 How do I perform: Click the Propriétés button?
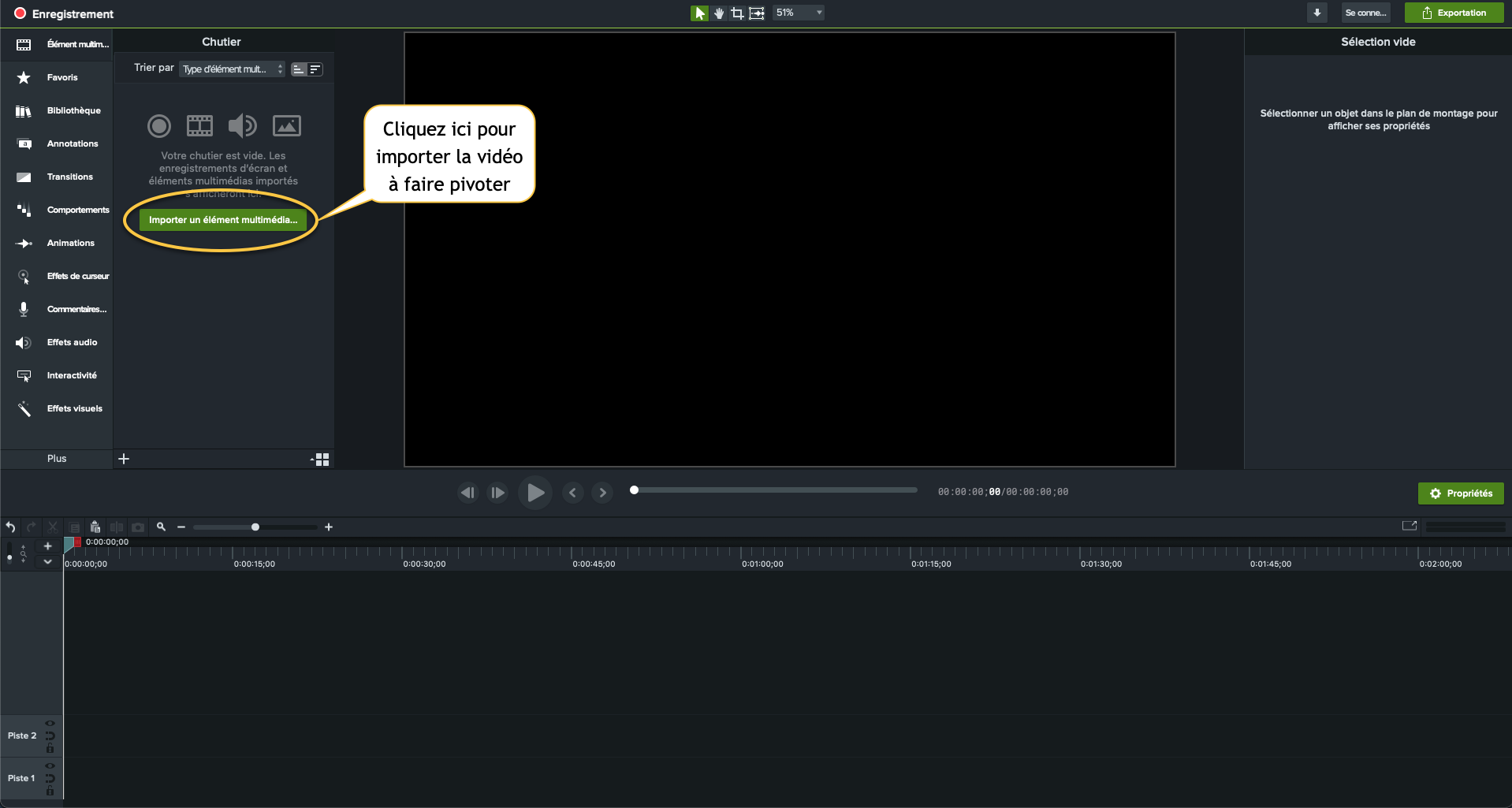[1461, 493]
